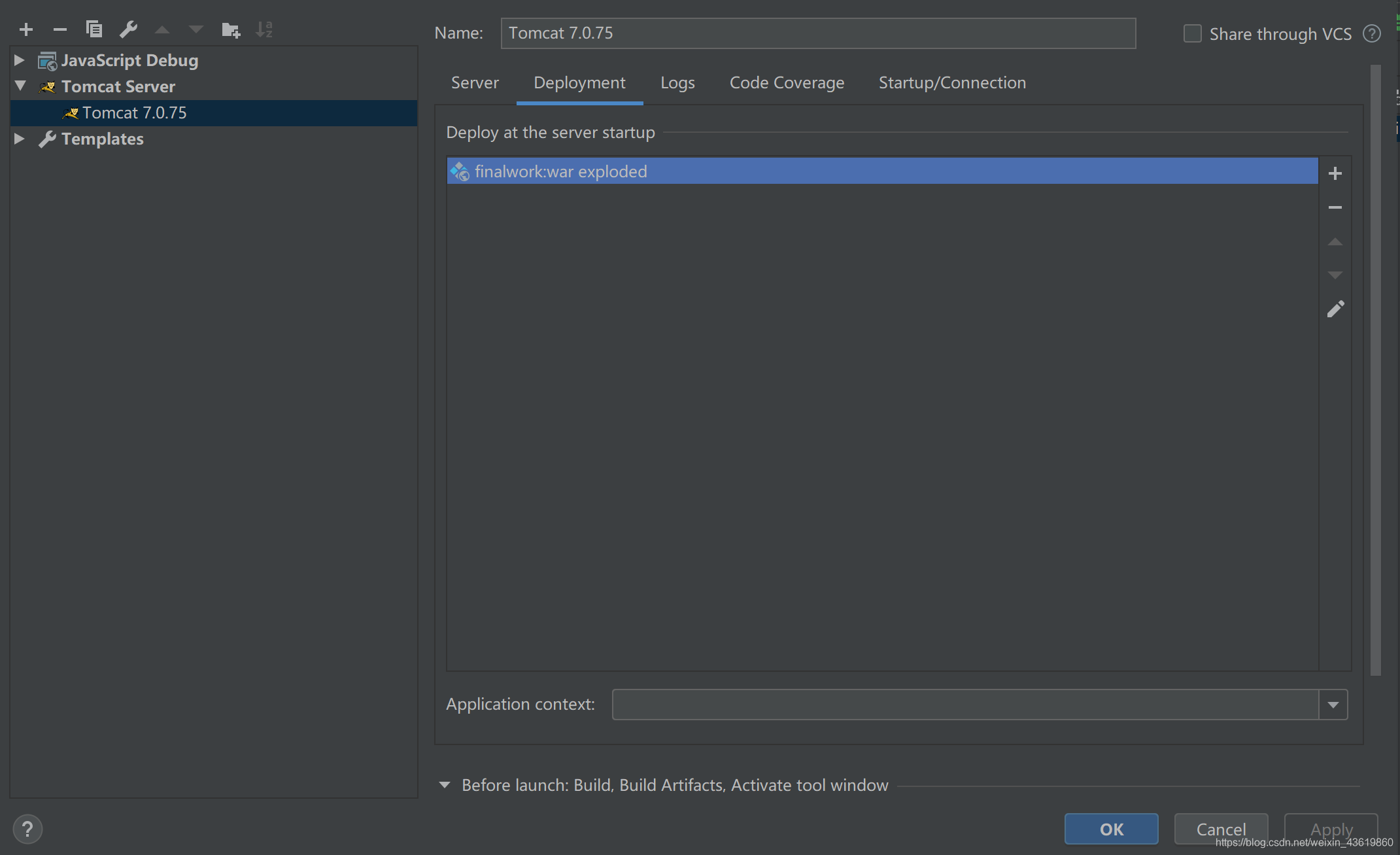Sort configurations alphabetically
The height and width of the screenshot is (855, 1400).
pos(264,29)
